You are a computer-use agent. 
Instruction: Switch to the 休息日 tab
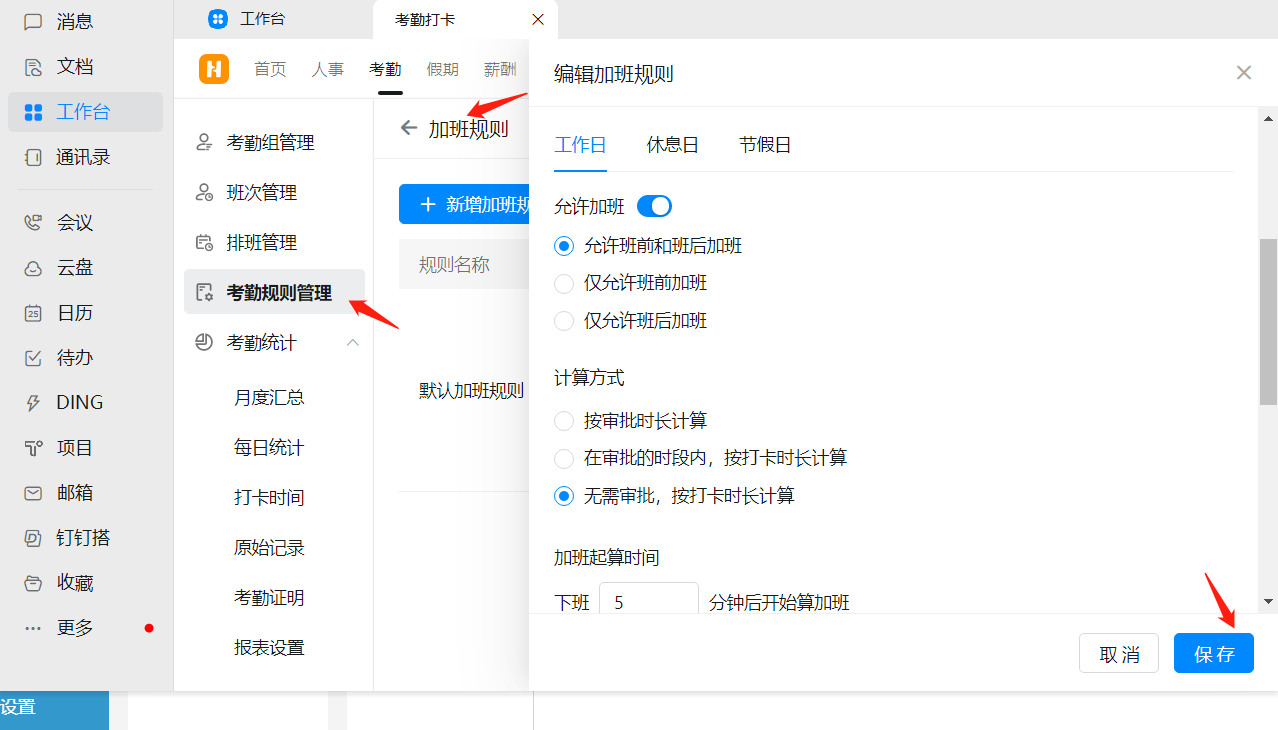pos(672,145)
